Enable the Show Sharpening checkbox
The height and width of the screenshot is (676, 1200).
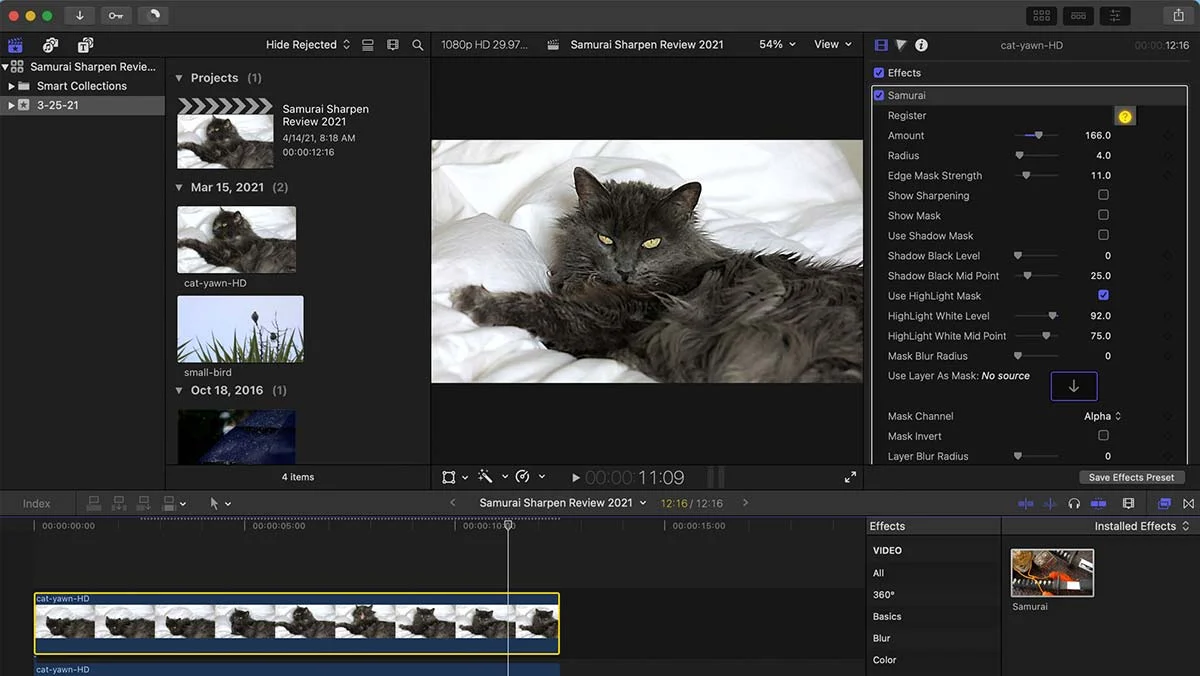[1103, 195]
